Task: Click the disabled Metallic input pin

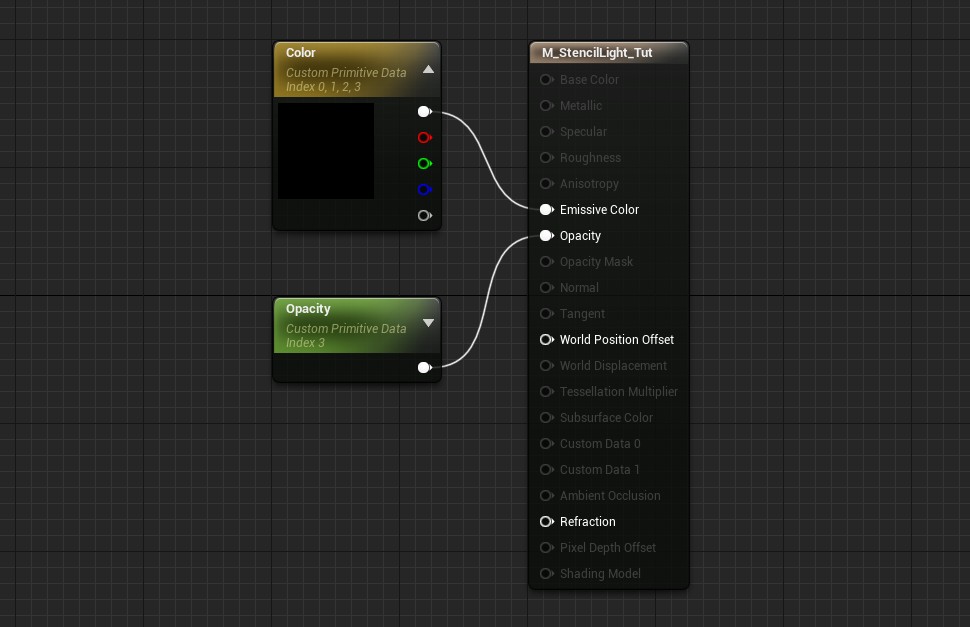Action: (x=546, y=106)
